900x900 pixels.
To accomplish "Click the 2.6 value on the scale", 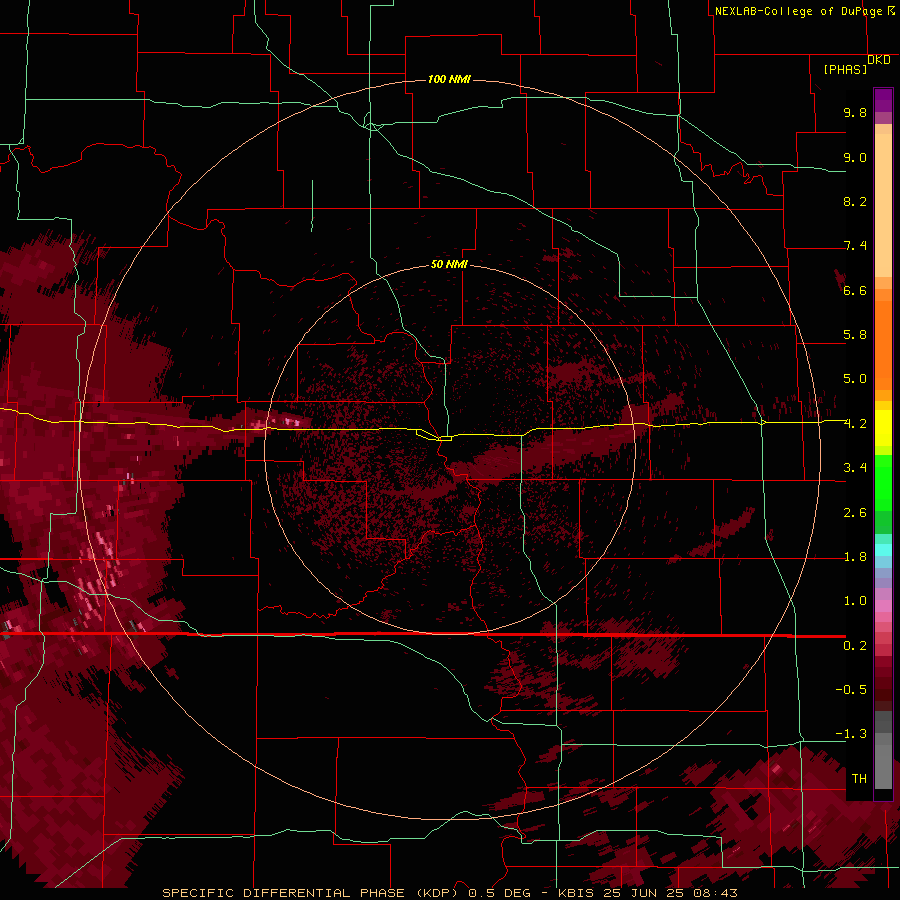I will pos(855,513).
